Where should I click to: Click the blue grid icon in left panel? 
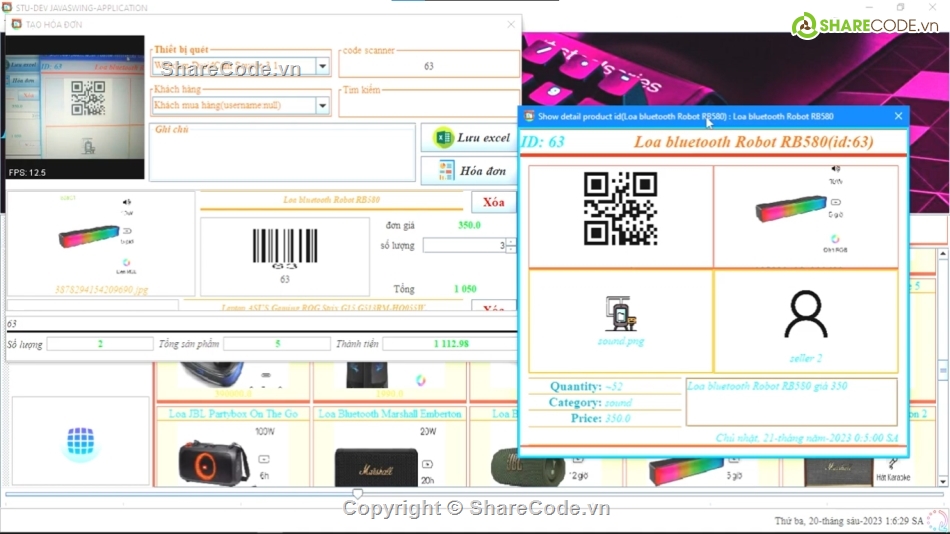click(x=81, y=441)
